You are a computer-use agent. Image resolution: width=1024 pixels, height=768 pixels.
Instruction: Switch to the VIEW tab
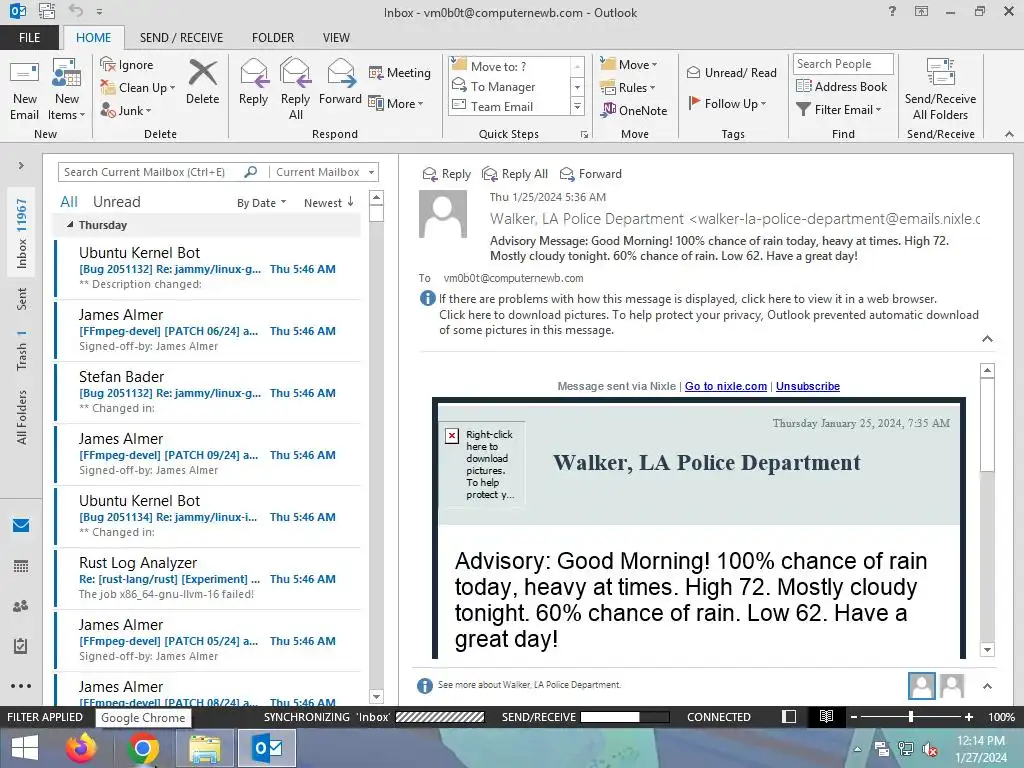click(x=336, y=38)
